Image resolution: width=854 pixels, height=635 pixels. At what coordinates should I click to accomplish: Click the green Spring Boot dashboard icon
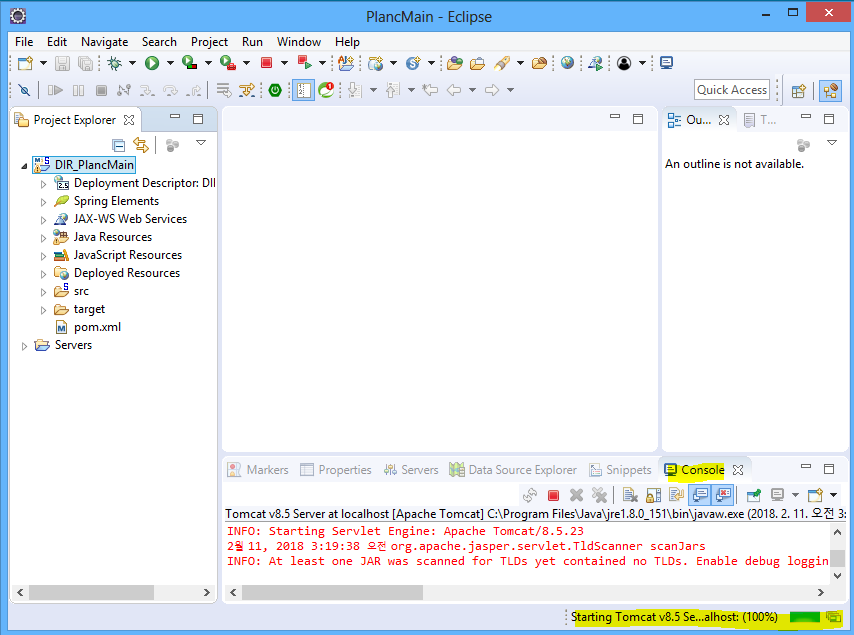[x=275, y=90]
